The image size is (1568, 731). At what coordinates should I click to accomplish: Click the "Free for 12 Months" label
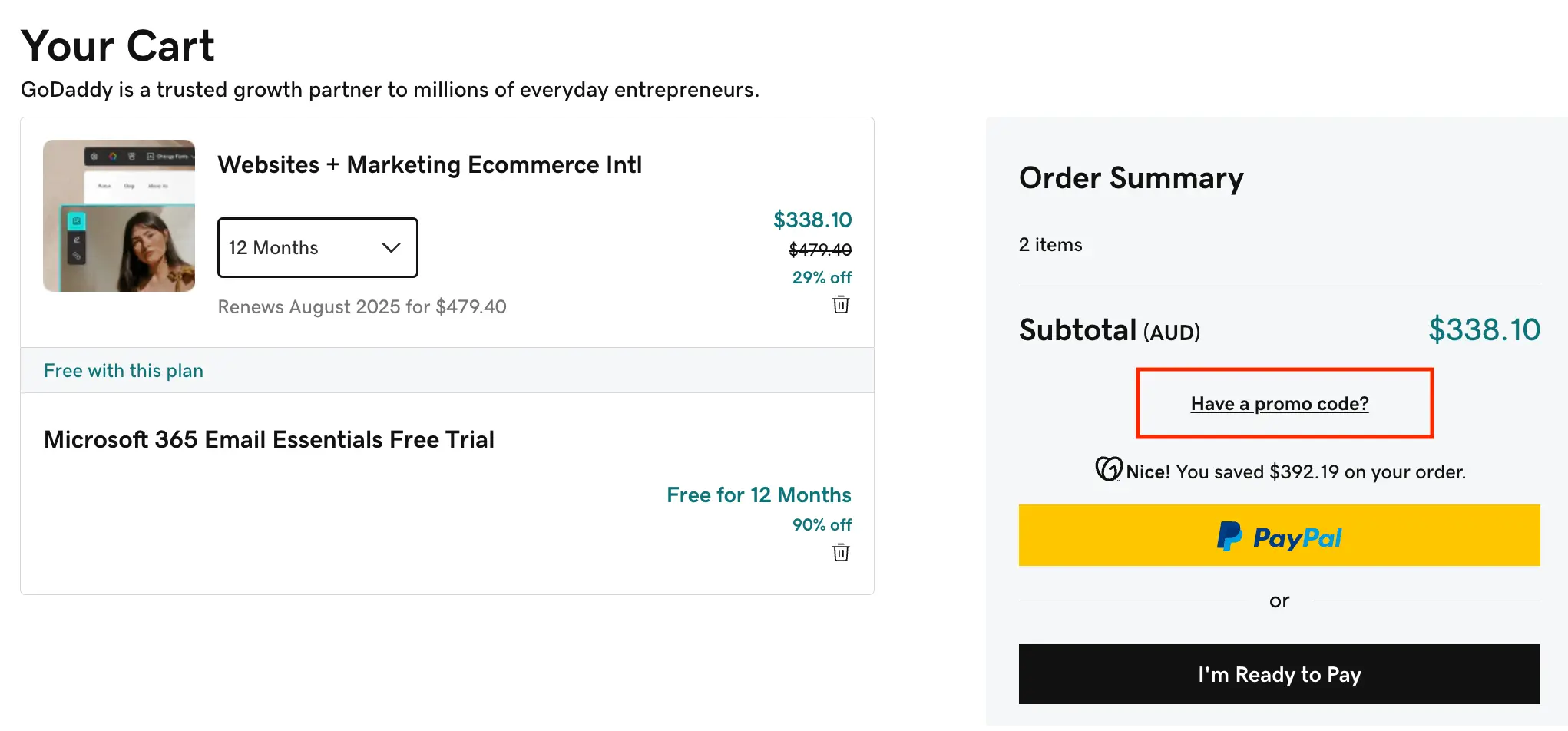[x=759, y=495]
